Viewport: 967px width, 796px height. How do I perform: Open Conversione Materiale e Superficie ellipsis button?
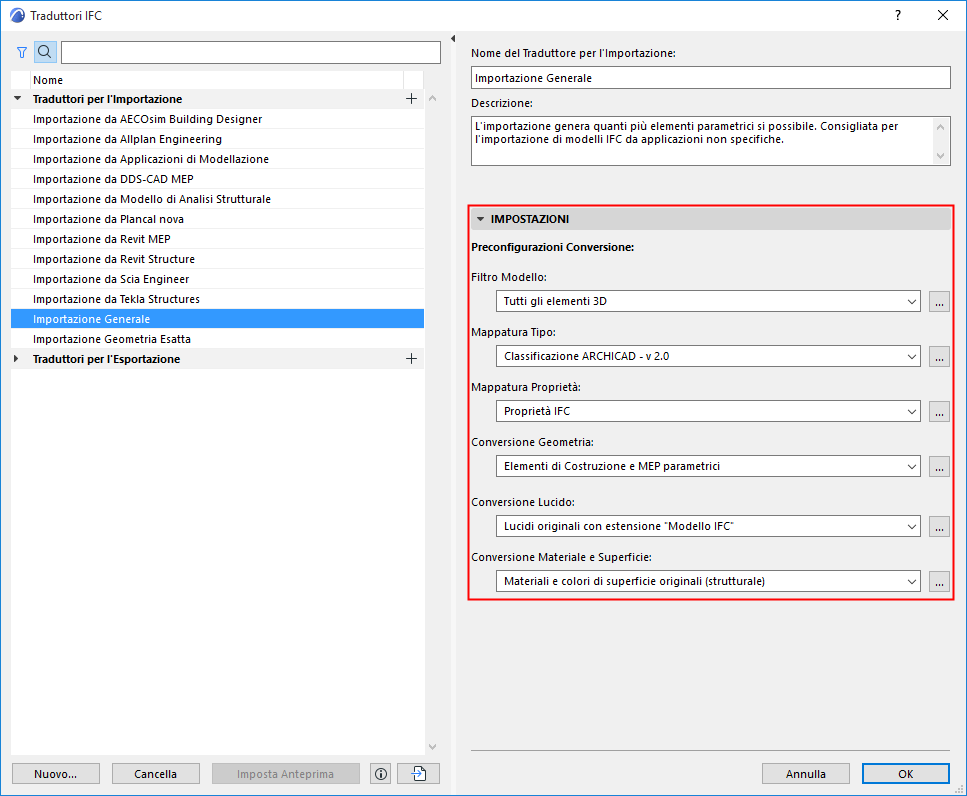click(x=939, y=581)
